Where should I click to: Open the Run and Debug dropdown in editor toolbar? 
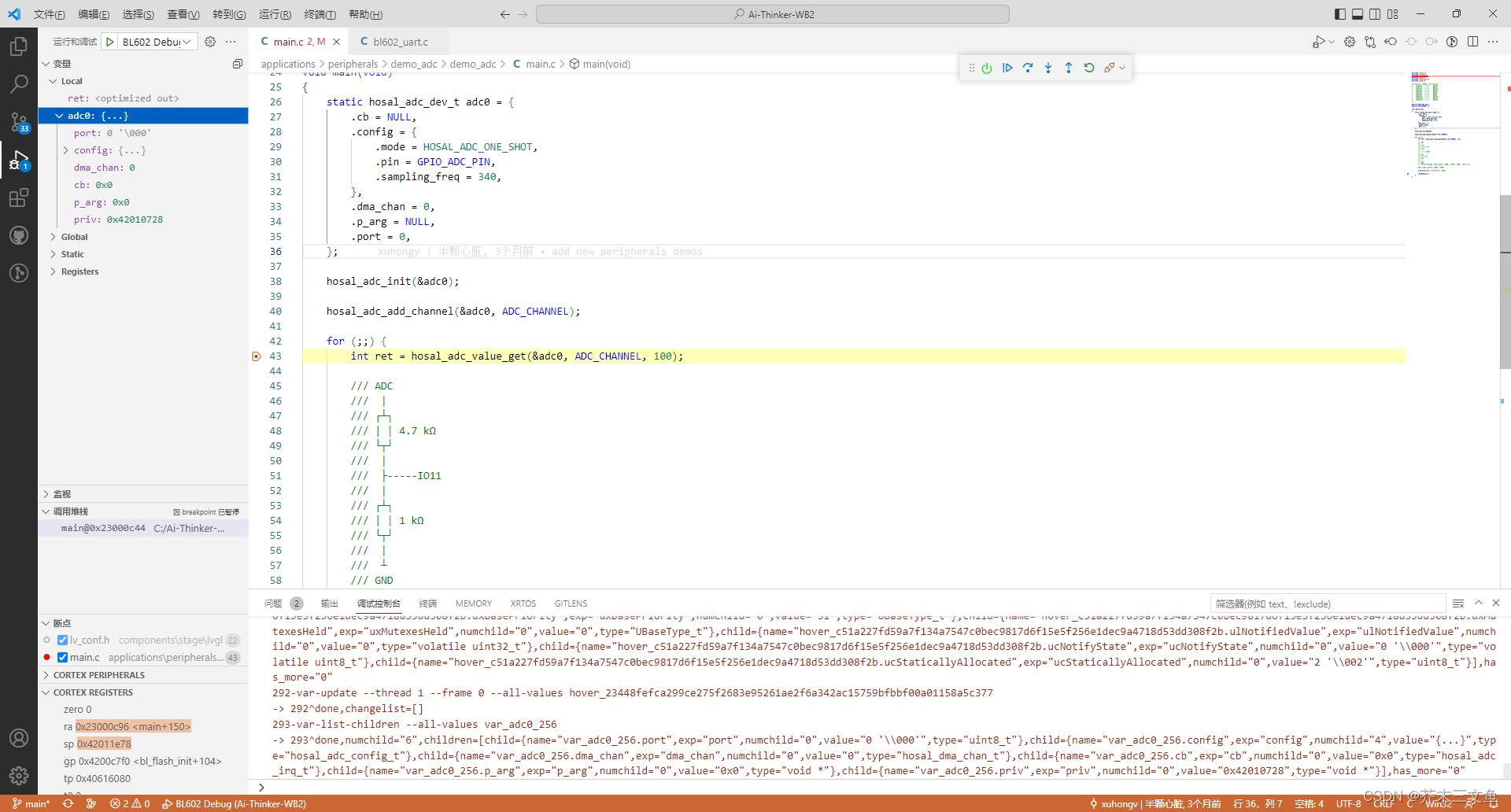click(x=1332, y=42)
